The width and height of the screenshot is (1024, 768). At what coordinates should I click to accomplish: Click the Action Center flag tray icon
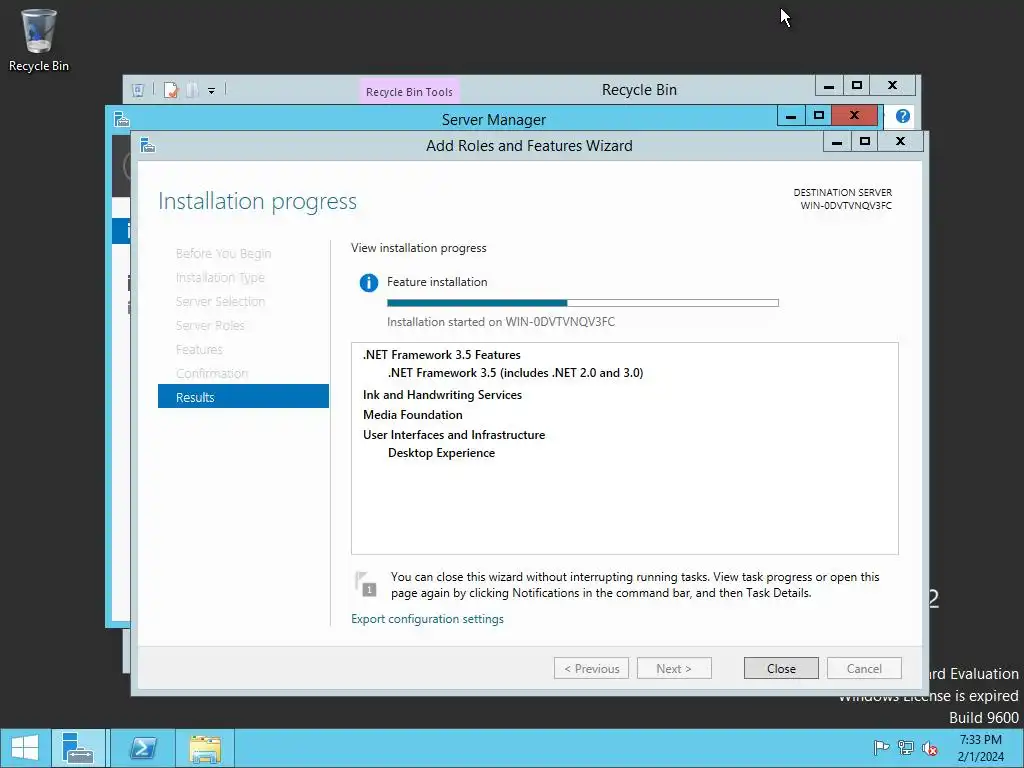point(881,748)
